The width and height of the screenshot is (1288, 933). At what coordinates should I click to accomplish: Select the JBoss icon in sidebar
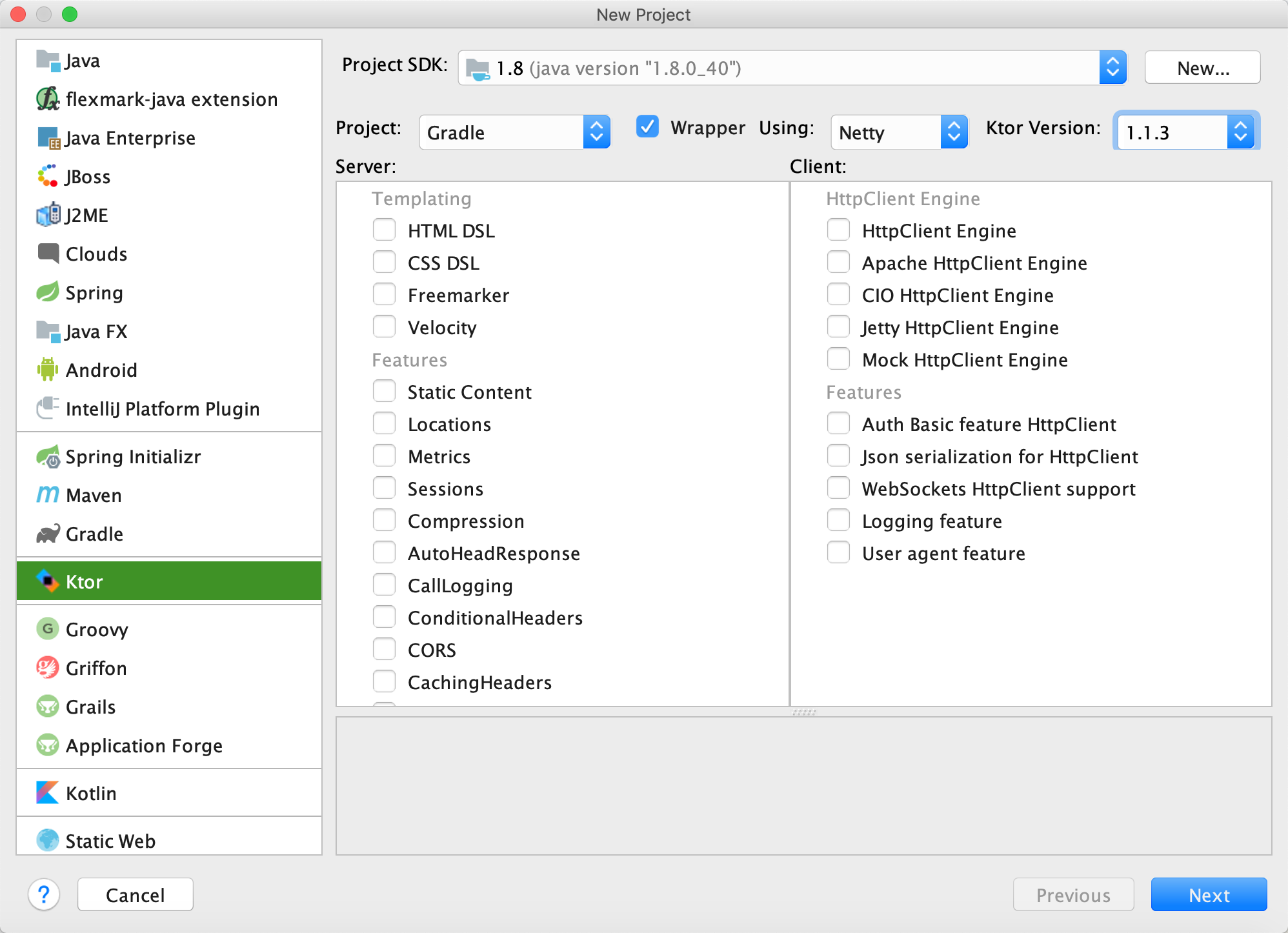click(x=48, y=176)
